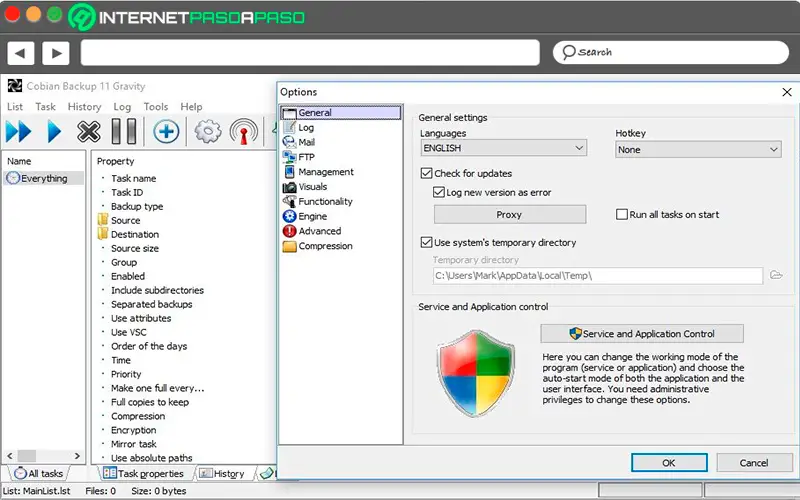Click the Cobian Backup application logo icon

(15, 86)
